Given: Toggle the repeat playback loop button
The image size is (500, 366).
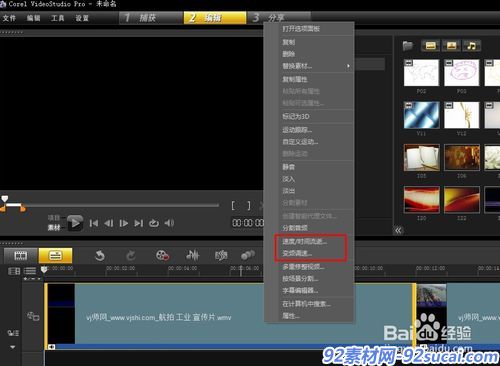Looking at the screenshot, I should click(x=154, y=223).
